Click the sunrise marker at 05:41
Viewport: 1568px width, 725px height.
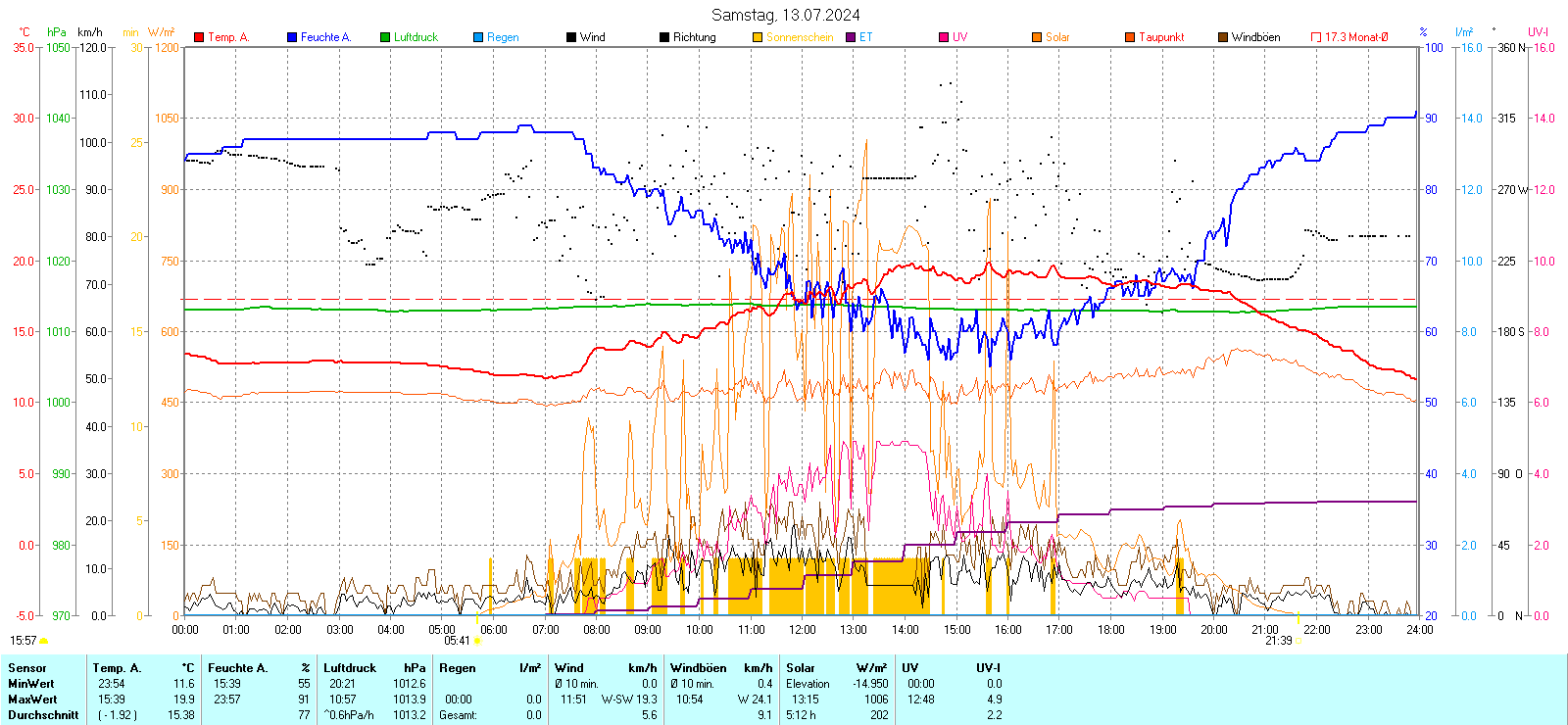coord(477,641)
